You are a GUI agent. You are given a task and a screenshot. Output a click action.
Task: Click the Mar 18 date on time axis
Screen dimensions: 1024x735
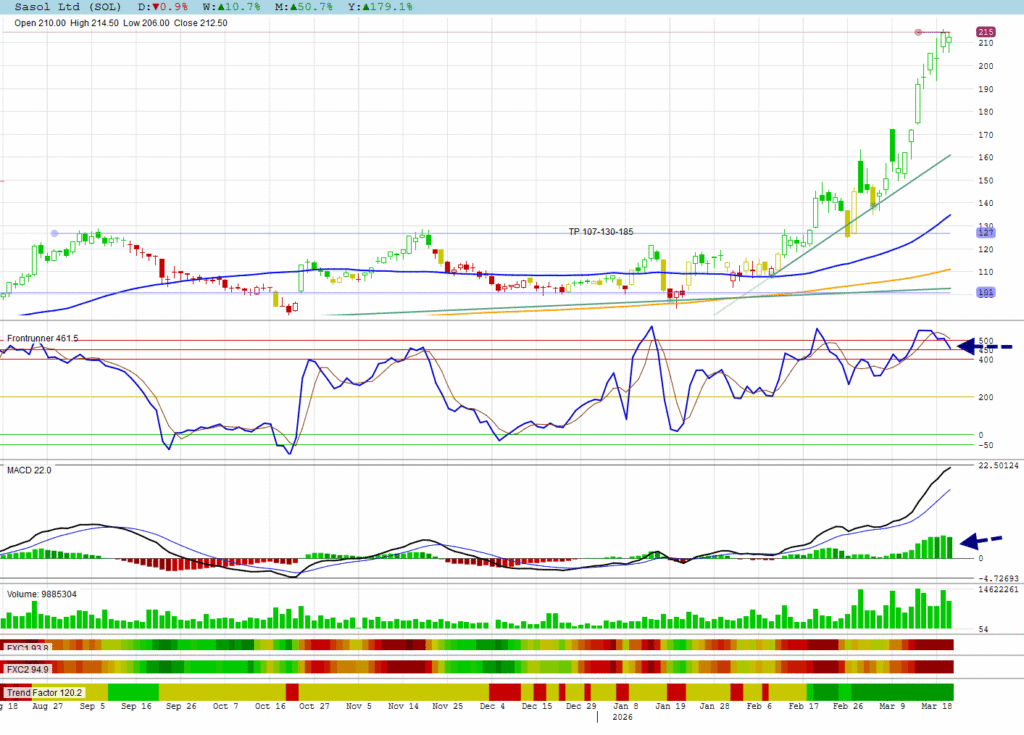click(936, 706)
